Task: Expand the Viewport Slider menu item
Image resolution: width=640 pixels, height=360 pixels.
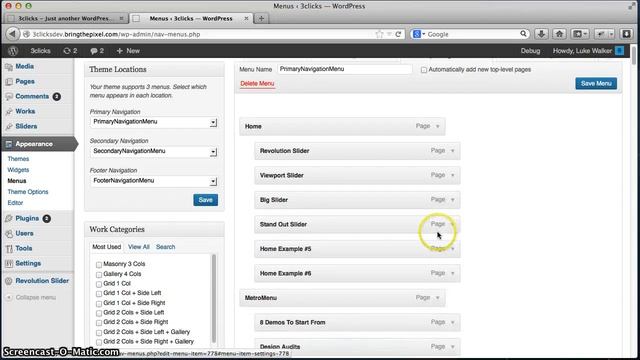Action: click(x=453, y=176)
